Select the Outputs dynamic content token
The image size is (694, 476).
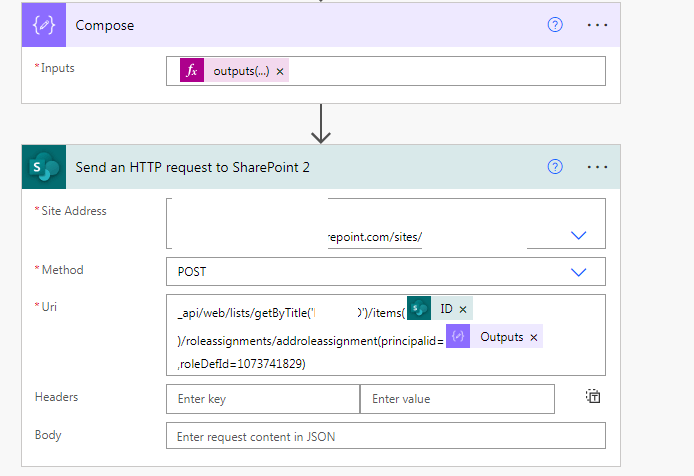coord(501,337)
